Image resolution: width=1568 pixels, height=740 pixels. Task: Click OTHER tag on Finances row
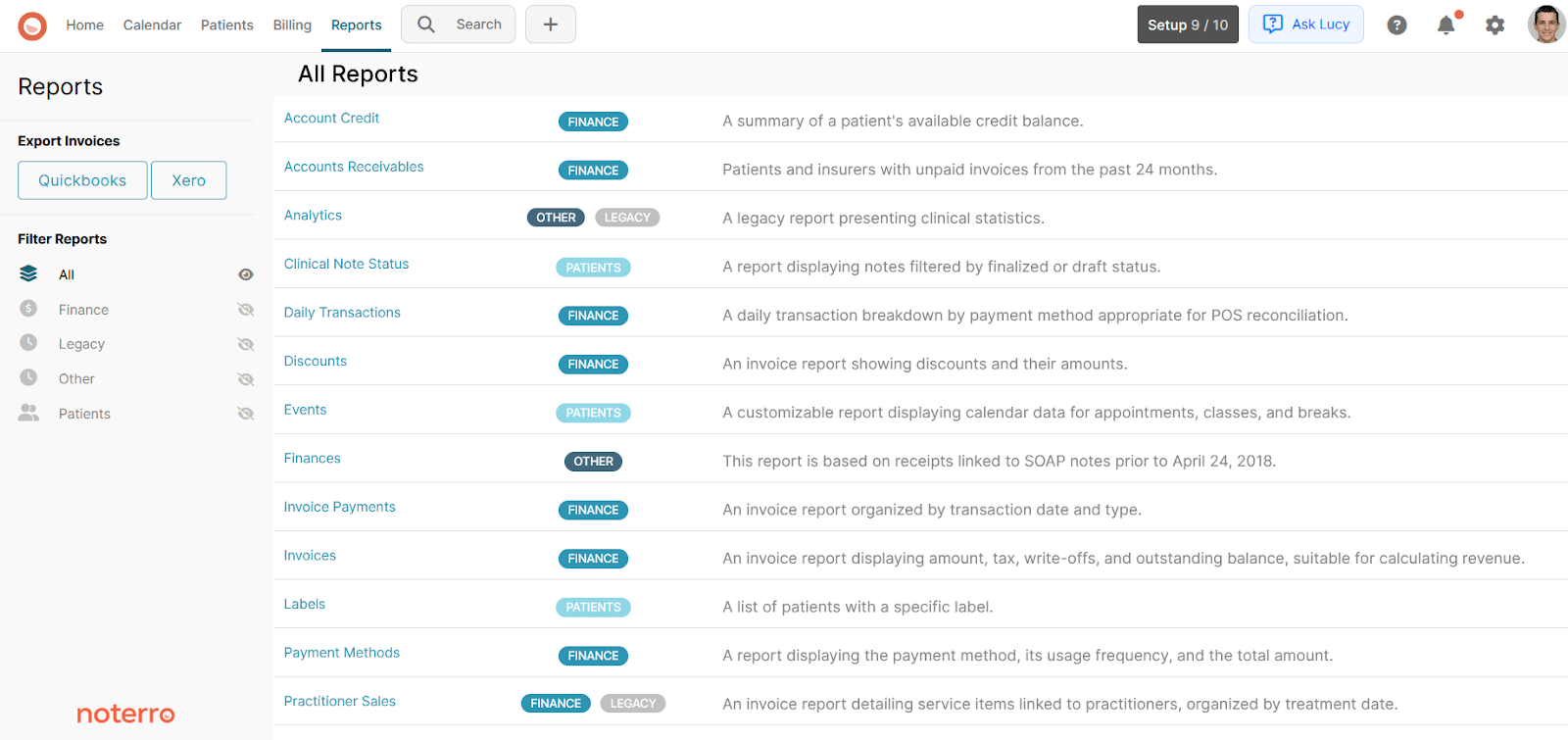click(x=593, y=462)
